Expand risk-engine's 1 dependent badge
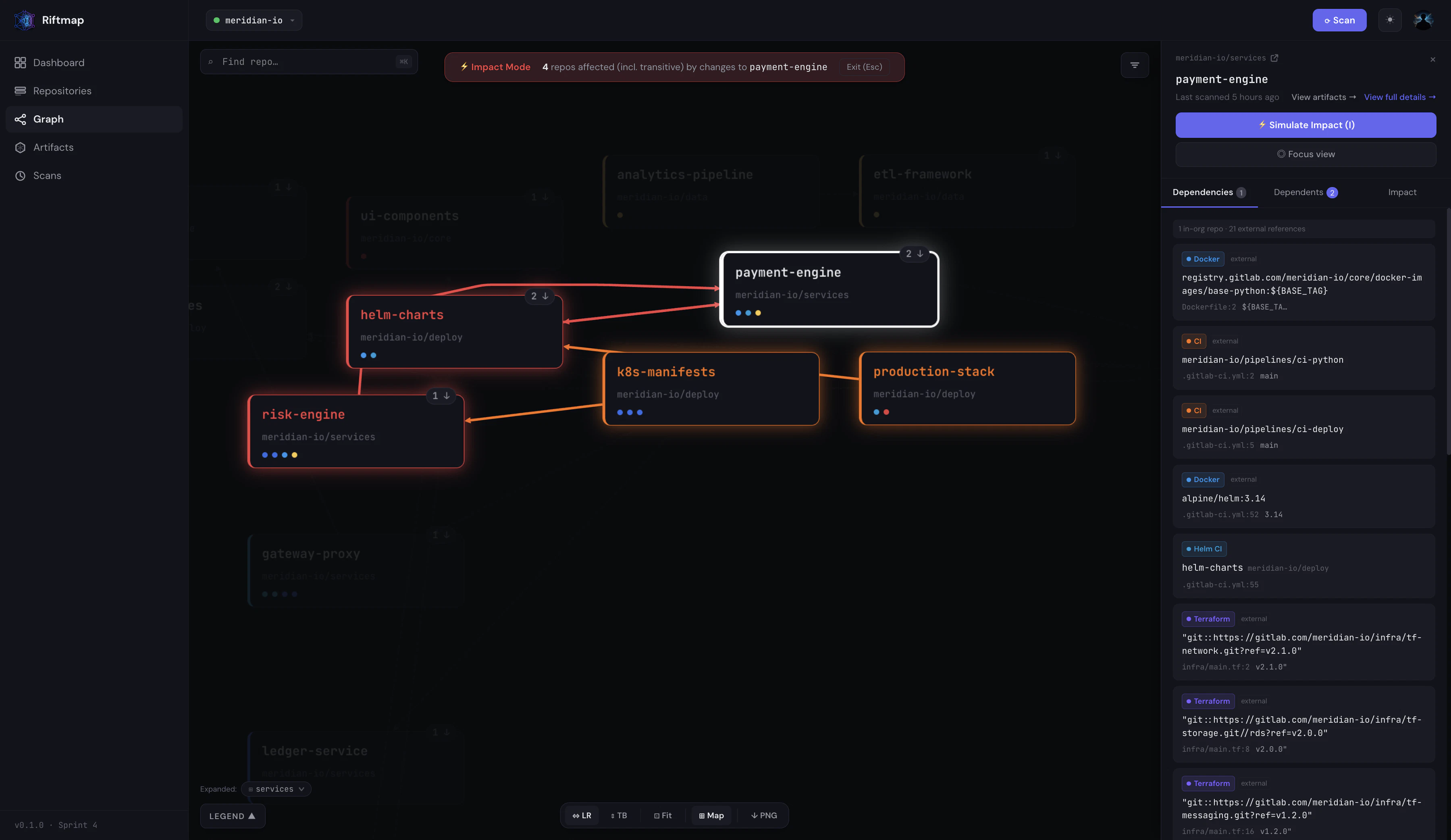Viewport: 1451px width, 840px height. pos(441,395)
